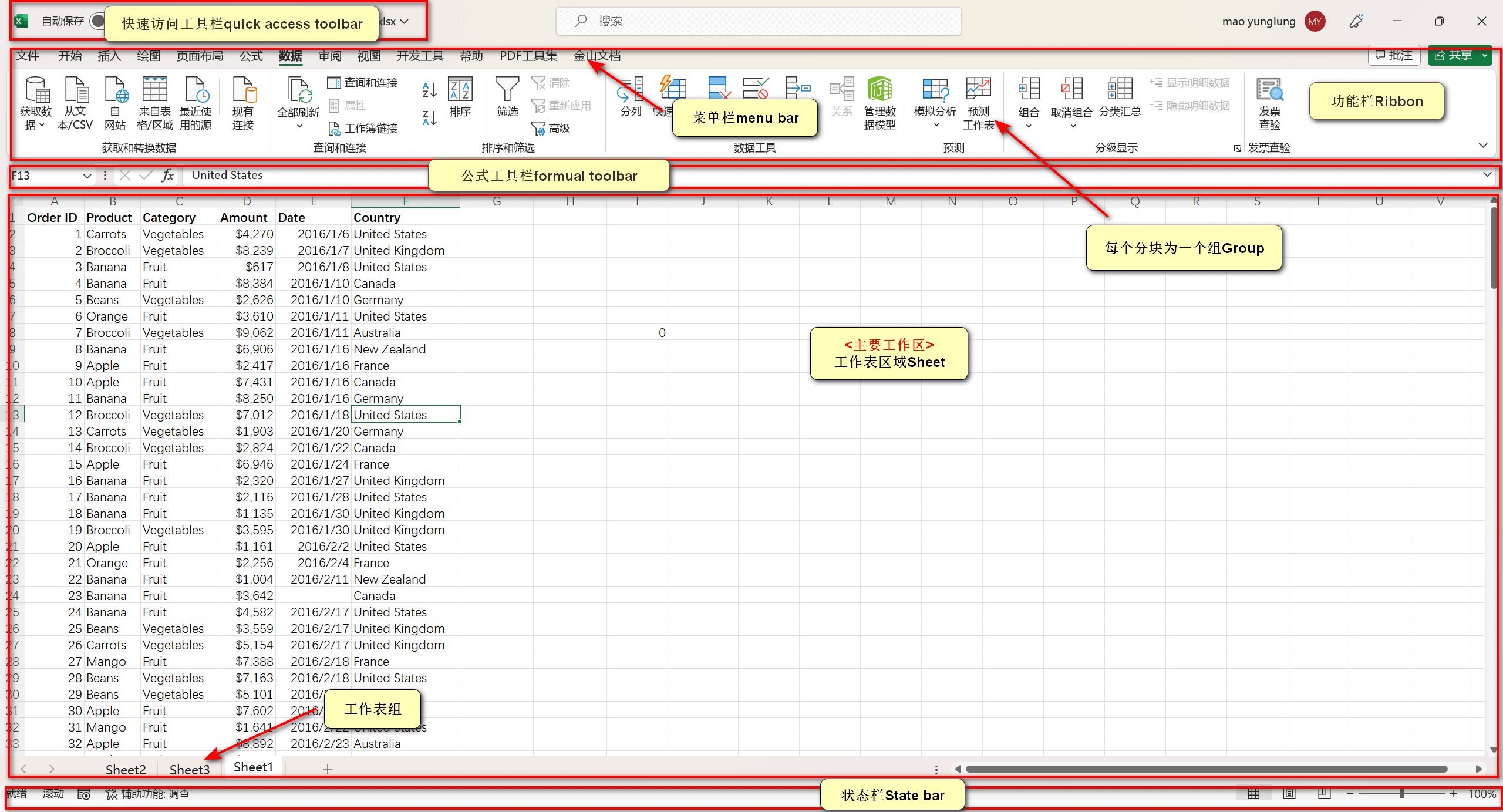1503x812 pixels.
Task: Switch to page layout view in status bar
Action: click(x=1289, y=794)
